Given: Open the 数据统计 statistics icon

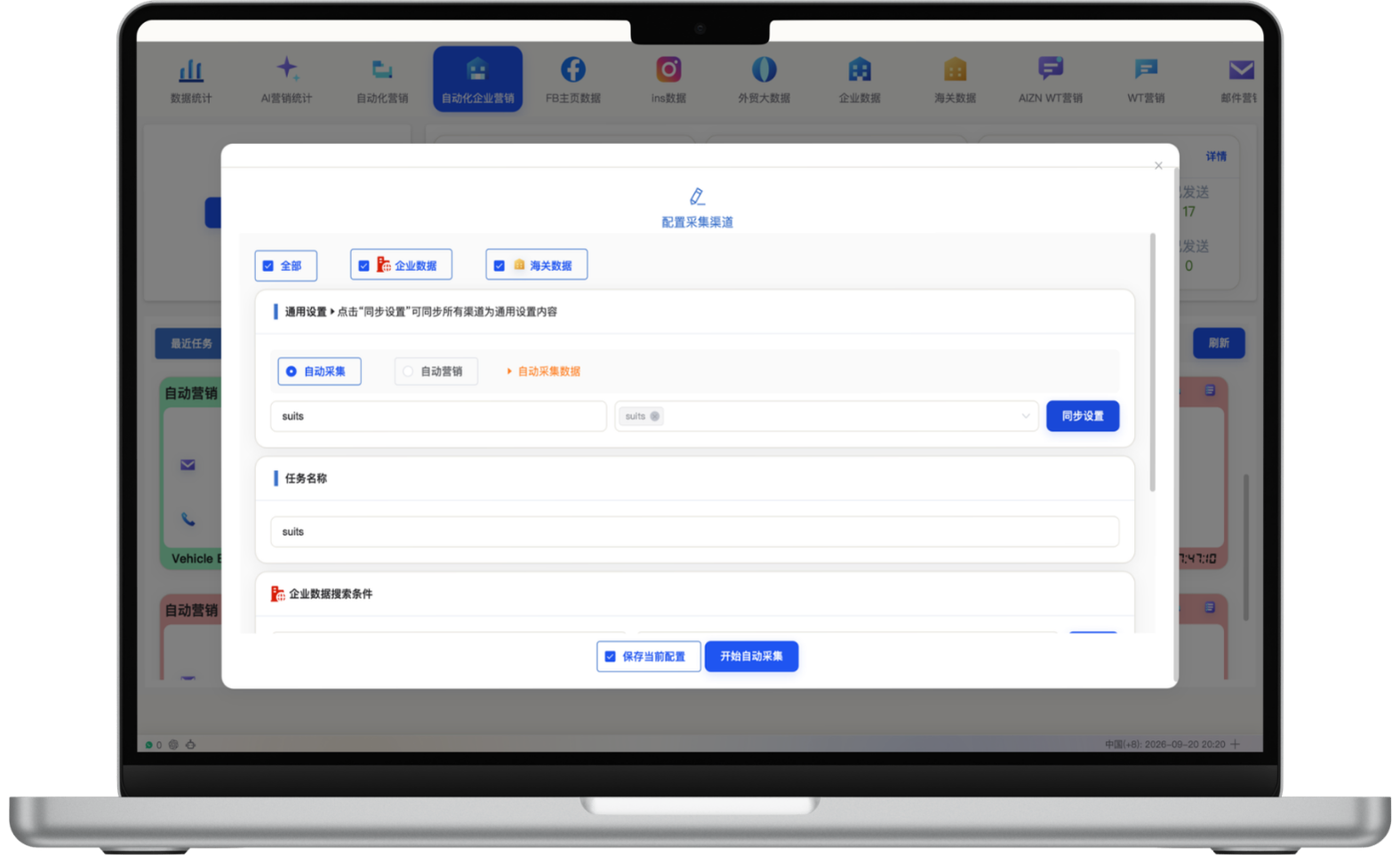Looking at the screenshot, I should pyautogui.click(x=190, y=70).
